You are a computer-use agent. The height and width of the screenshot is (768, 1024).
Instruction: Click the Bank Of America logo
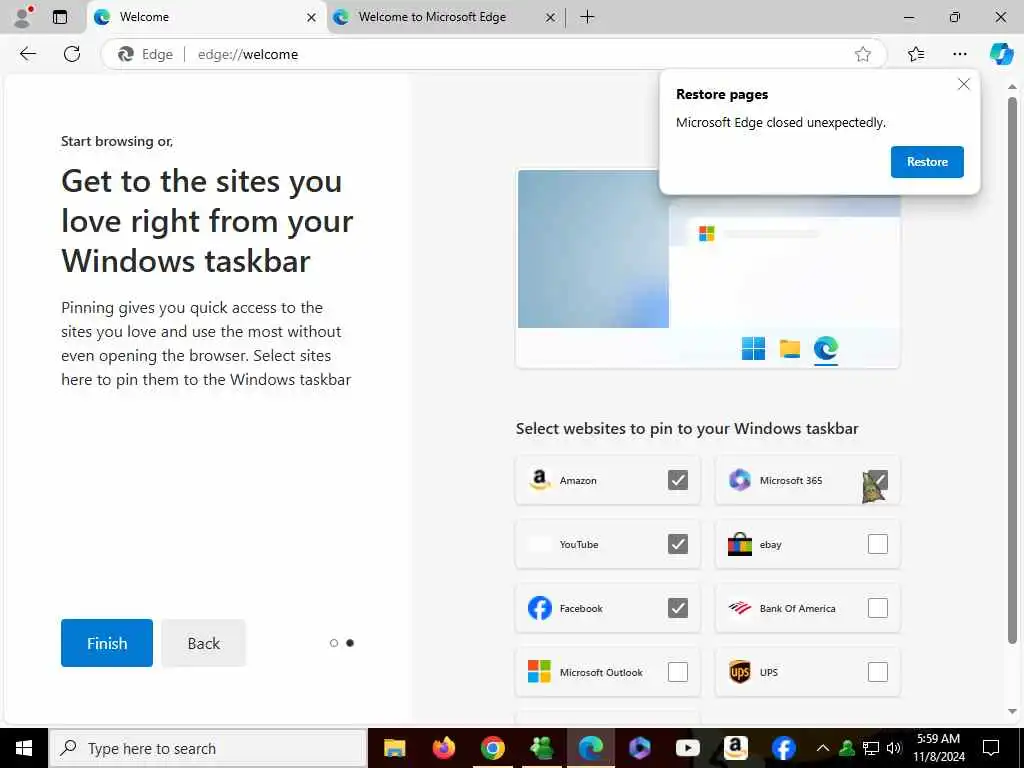739,608
